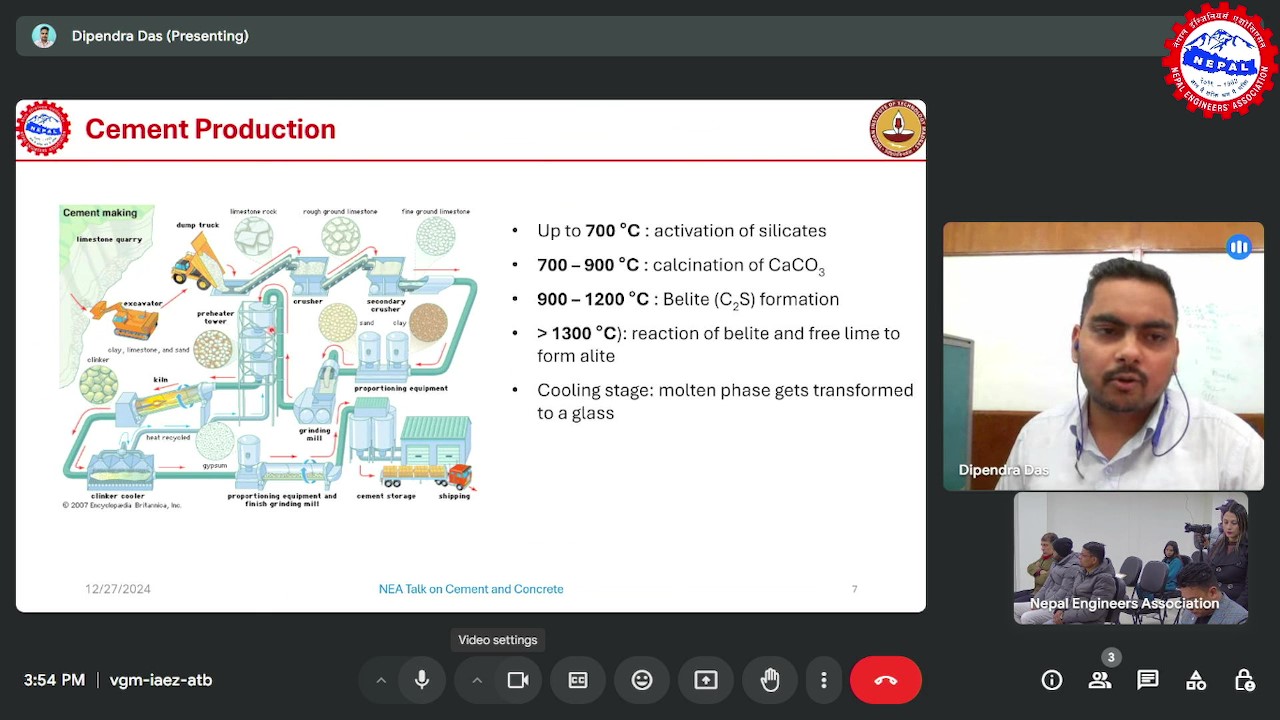
Task: Raise your hand
Action: [770, 680]
